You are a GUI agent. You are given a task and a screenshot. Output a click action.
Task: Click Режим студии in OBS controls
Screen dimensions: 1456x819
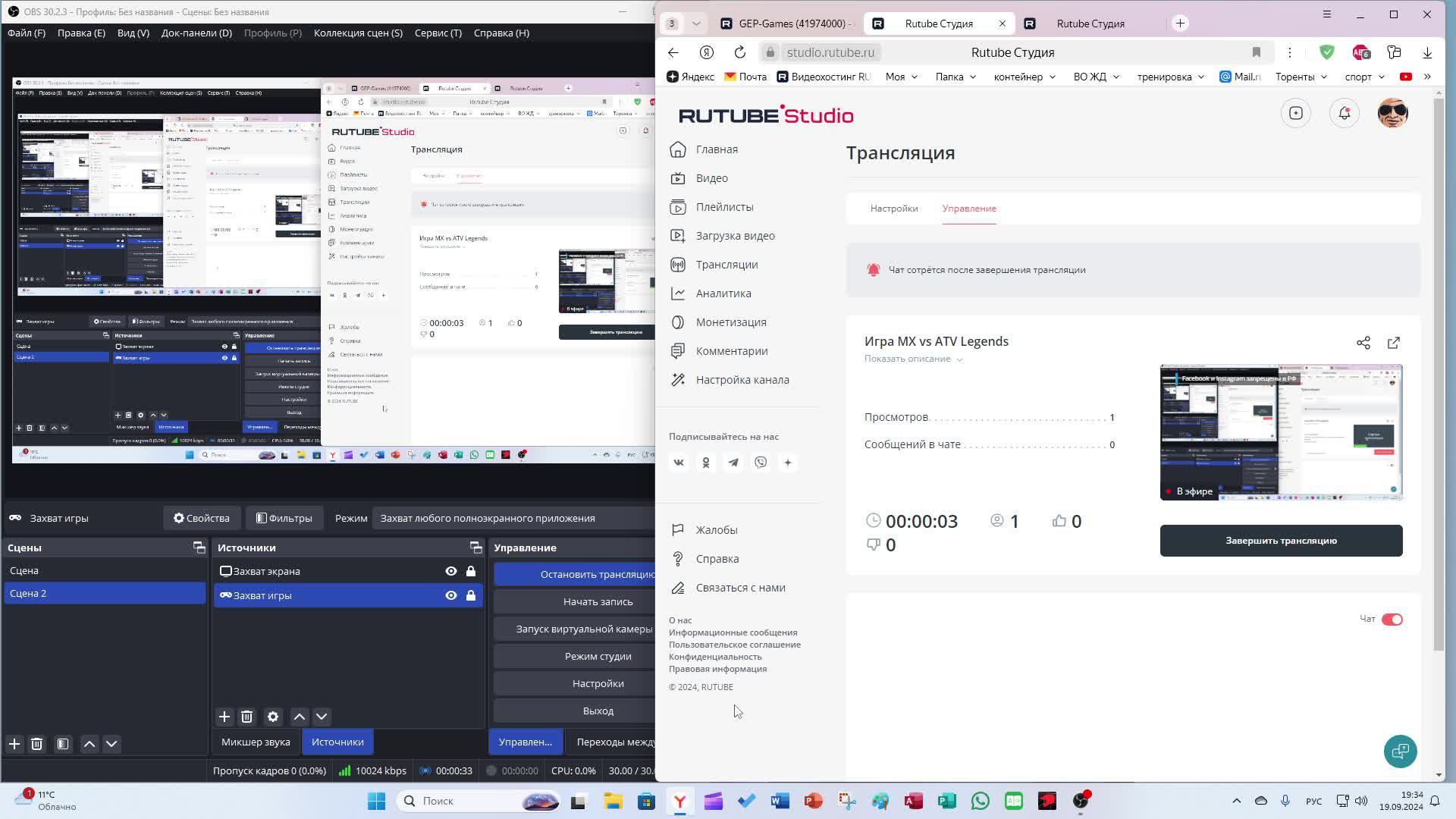[x=575, y=656]
